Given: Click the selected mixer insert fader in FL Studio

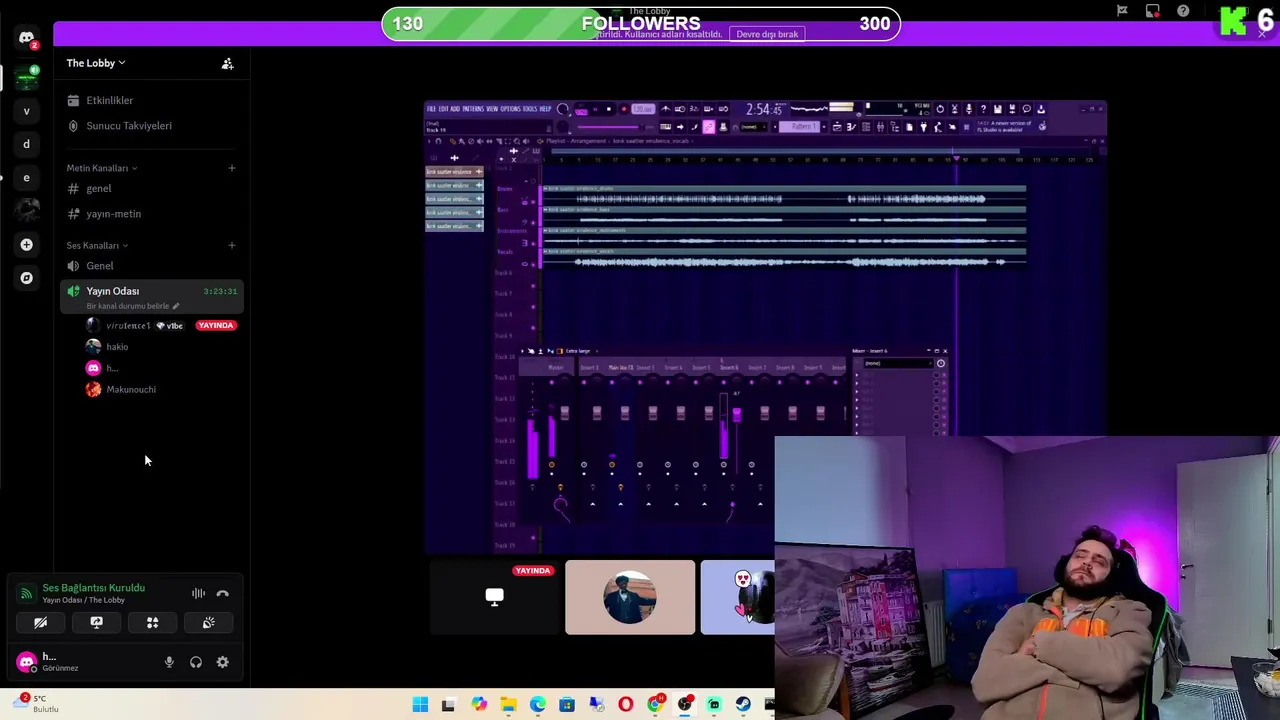Looking at the screenshot, I should click(736, 415).
